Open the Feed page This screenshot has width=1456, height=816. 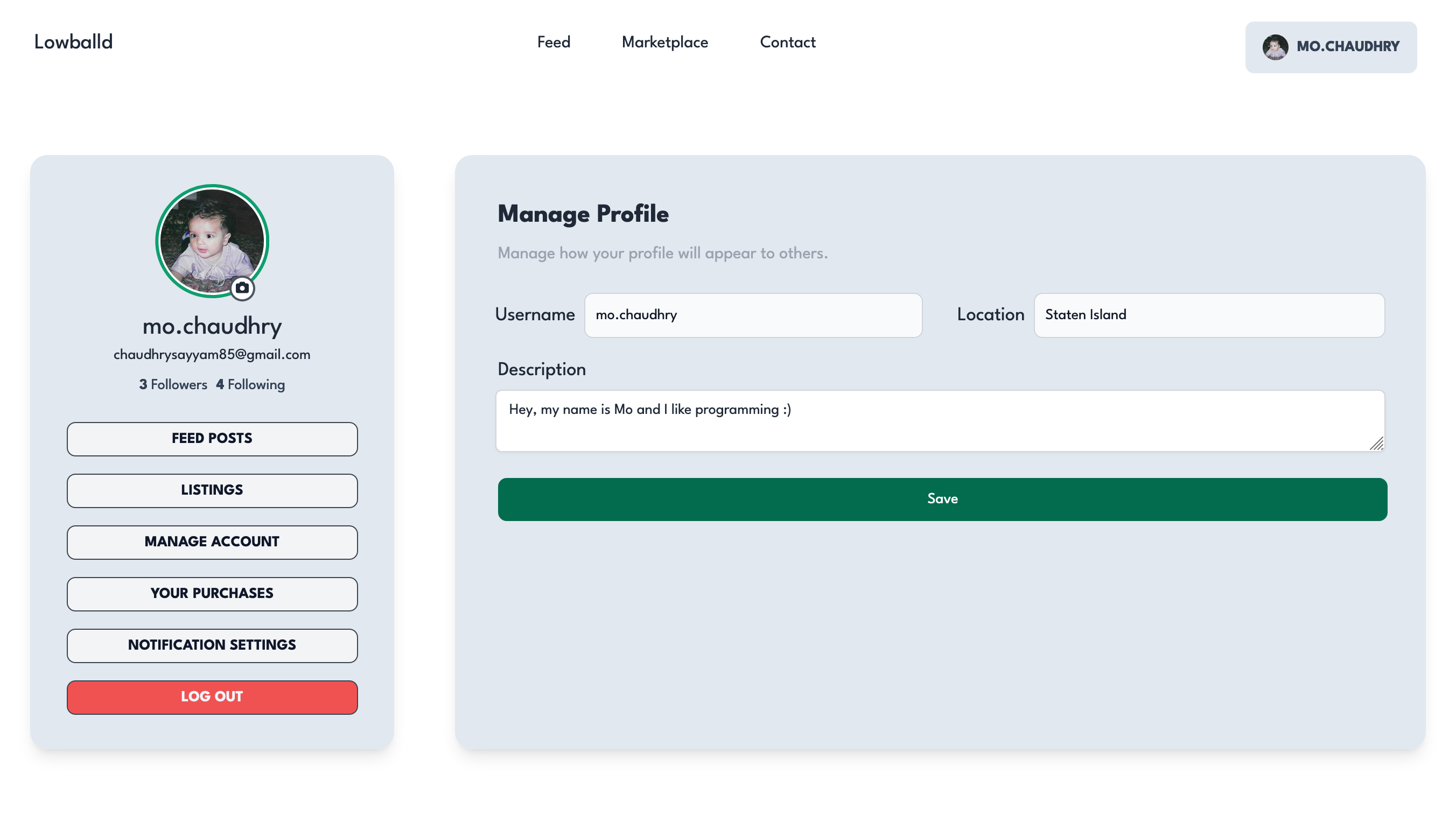[554, 43]
